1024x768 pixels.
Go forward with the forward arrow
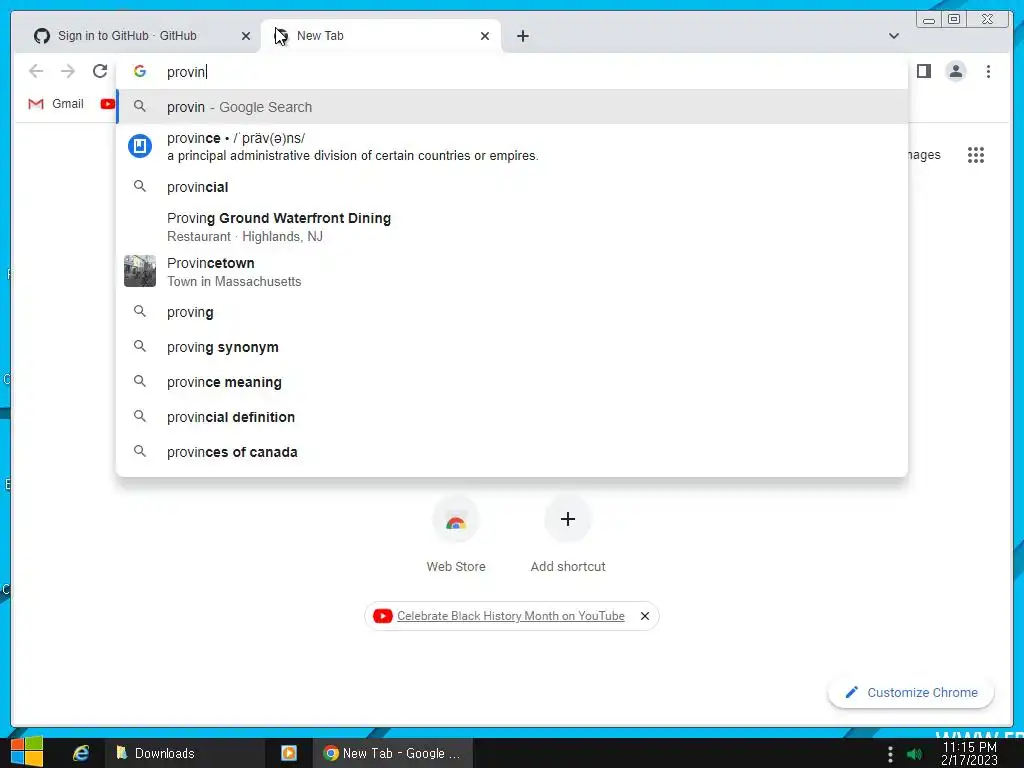(x=68, y=71)
